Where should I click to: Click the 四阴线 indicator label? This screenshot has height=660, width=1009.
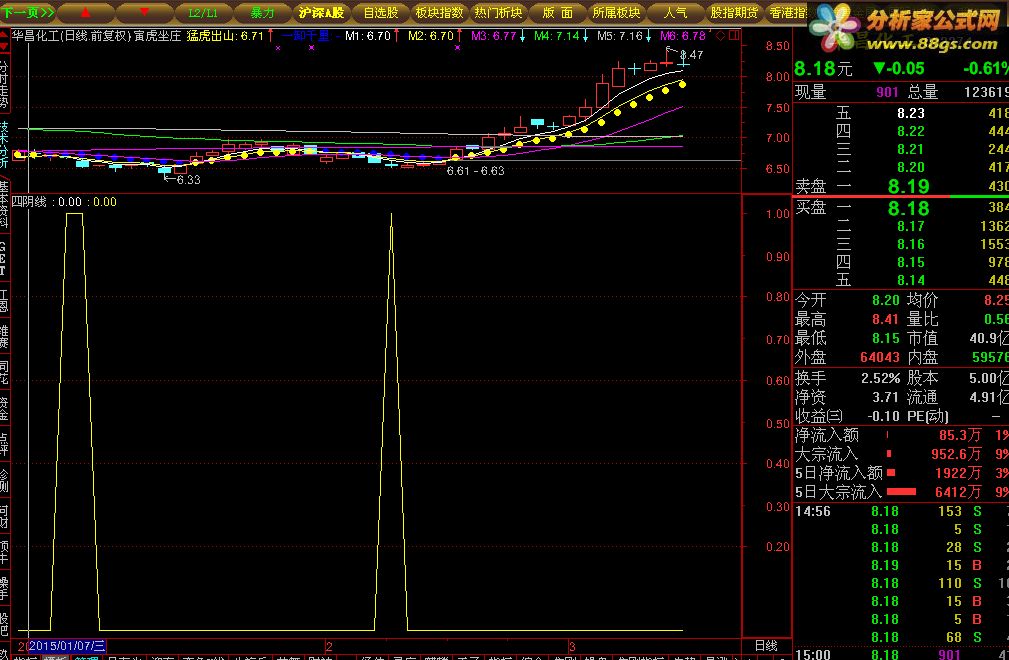click(29, 202)
